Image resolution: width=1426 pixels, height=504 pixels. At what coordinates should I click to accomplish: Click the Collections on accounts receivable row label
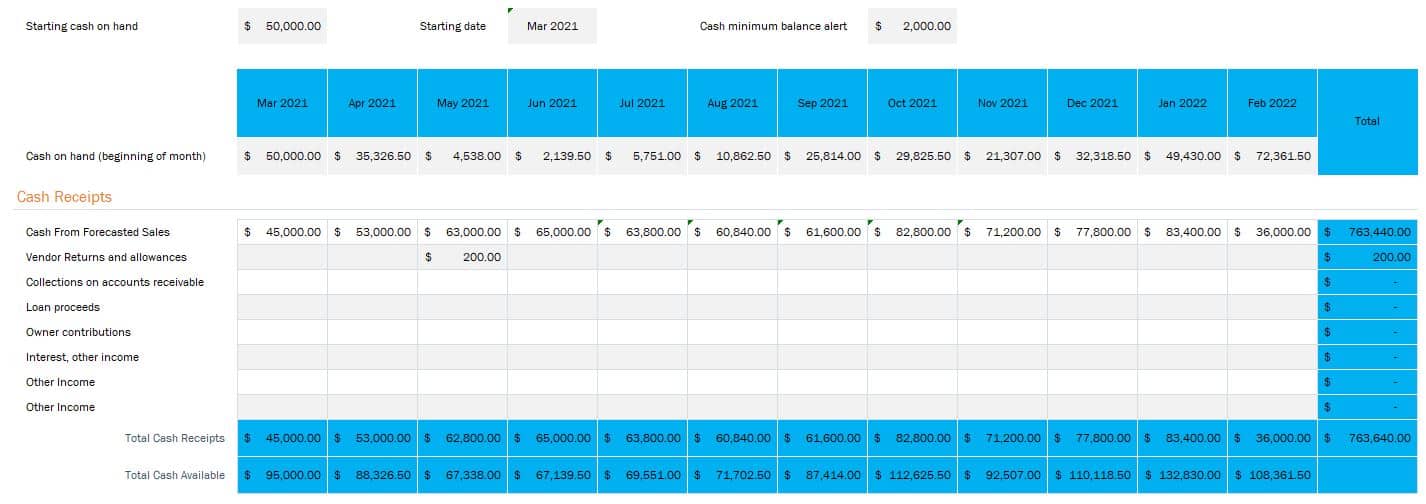115,282
